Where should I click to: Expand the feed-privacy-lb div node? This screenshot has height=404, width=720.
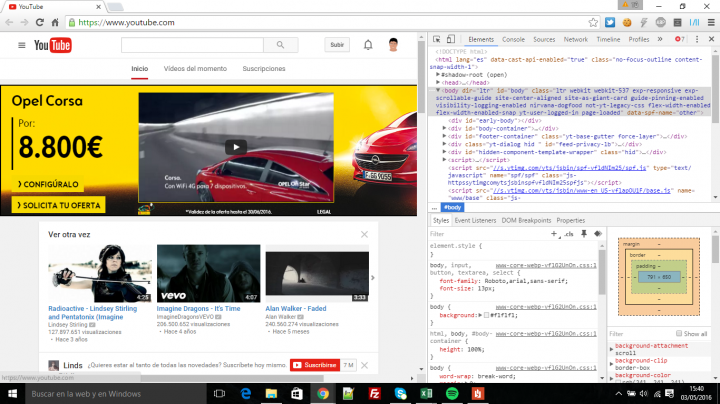coord(444,144)
